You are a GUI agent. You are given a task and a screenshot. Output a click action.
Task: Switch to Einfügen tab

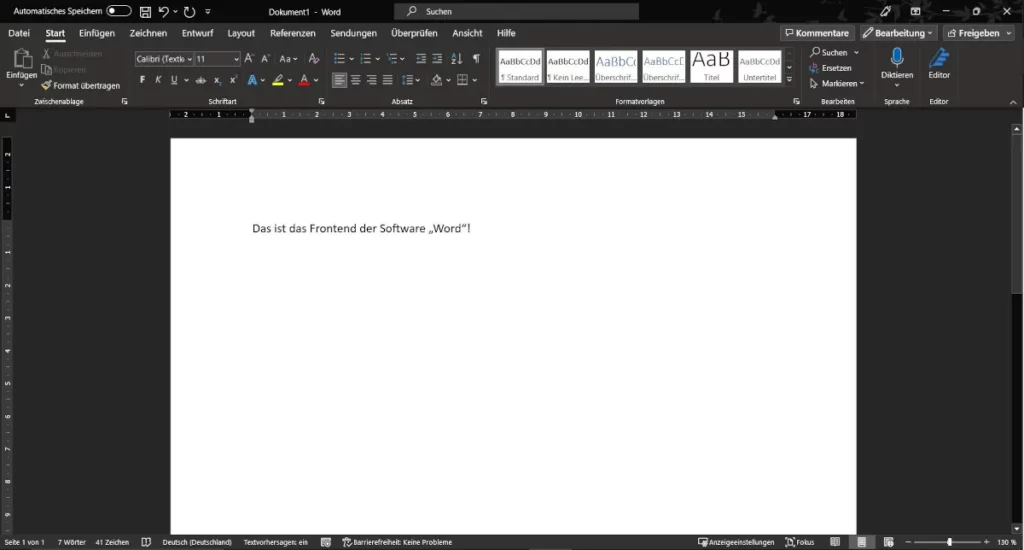pos(97,33)
